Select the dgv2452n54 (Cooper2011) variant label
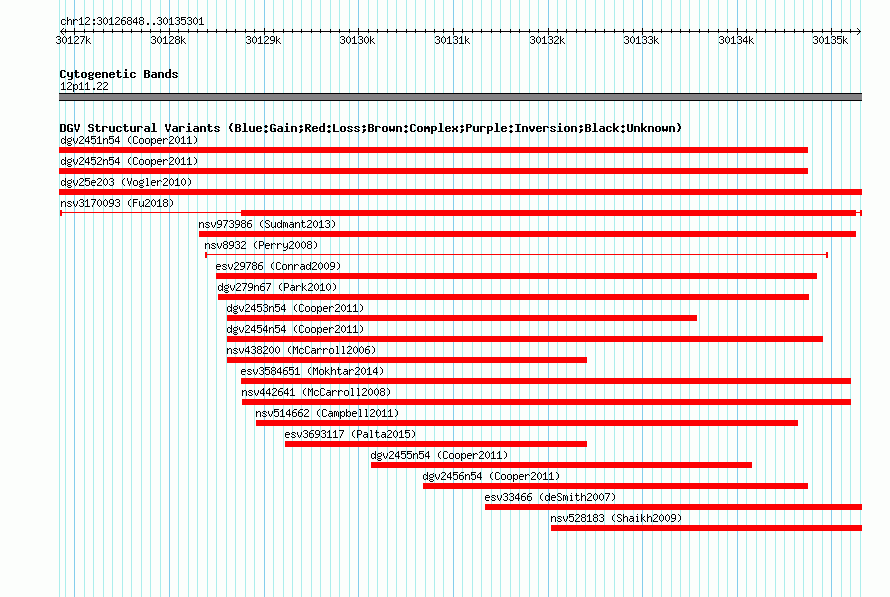 point(129,161)
